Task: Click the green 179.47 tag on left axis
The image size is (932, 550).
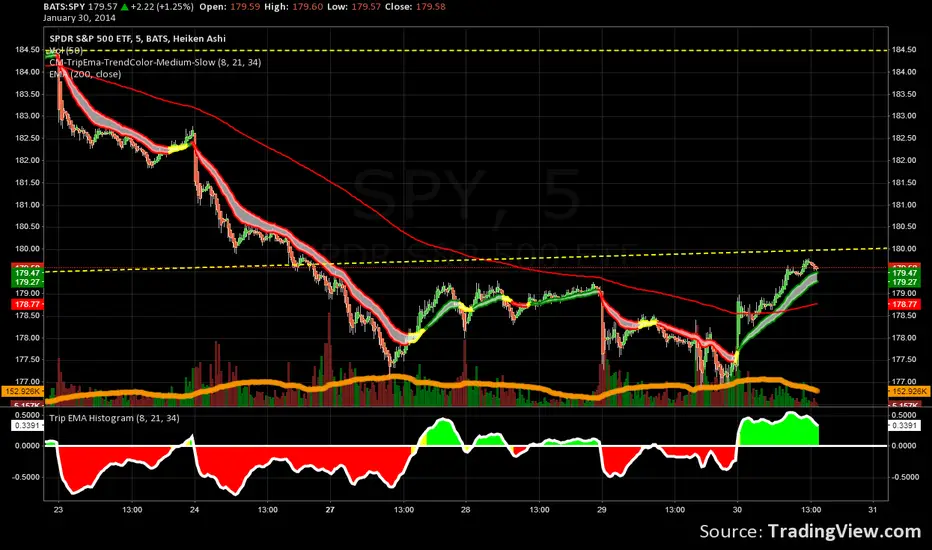Action: [x=27, y=273]
